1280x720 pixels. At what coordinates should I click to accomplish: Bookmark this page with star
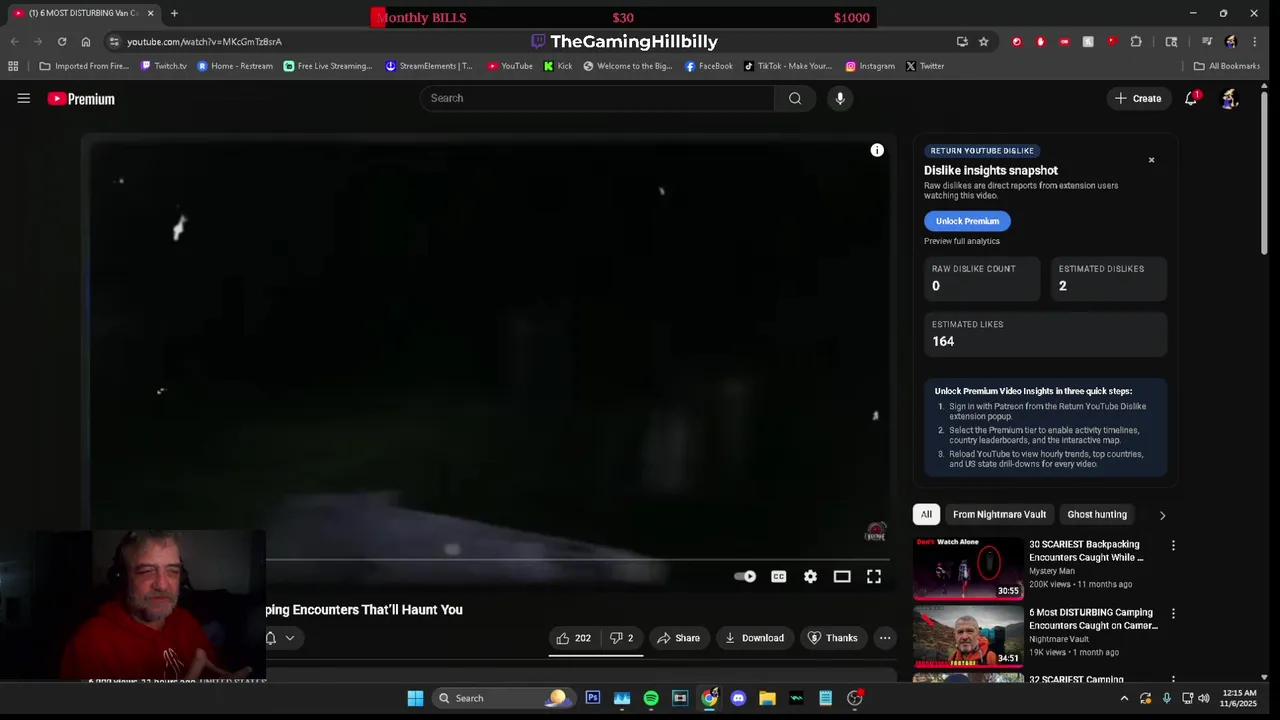coord(984,41)
